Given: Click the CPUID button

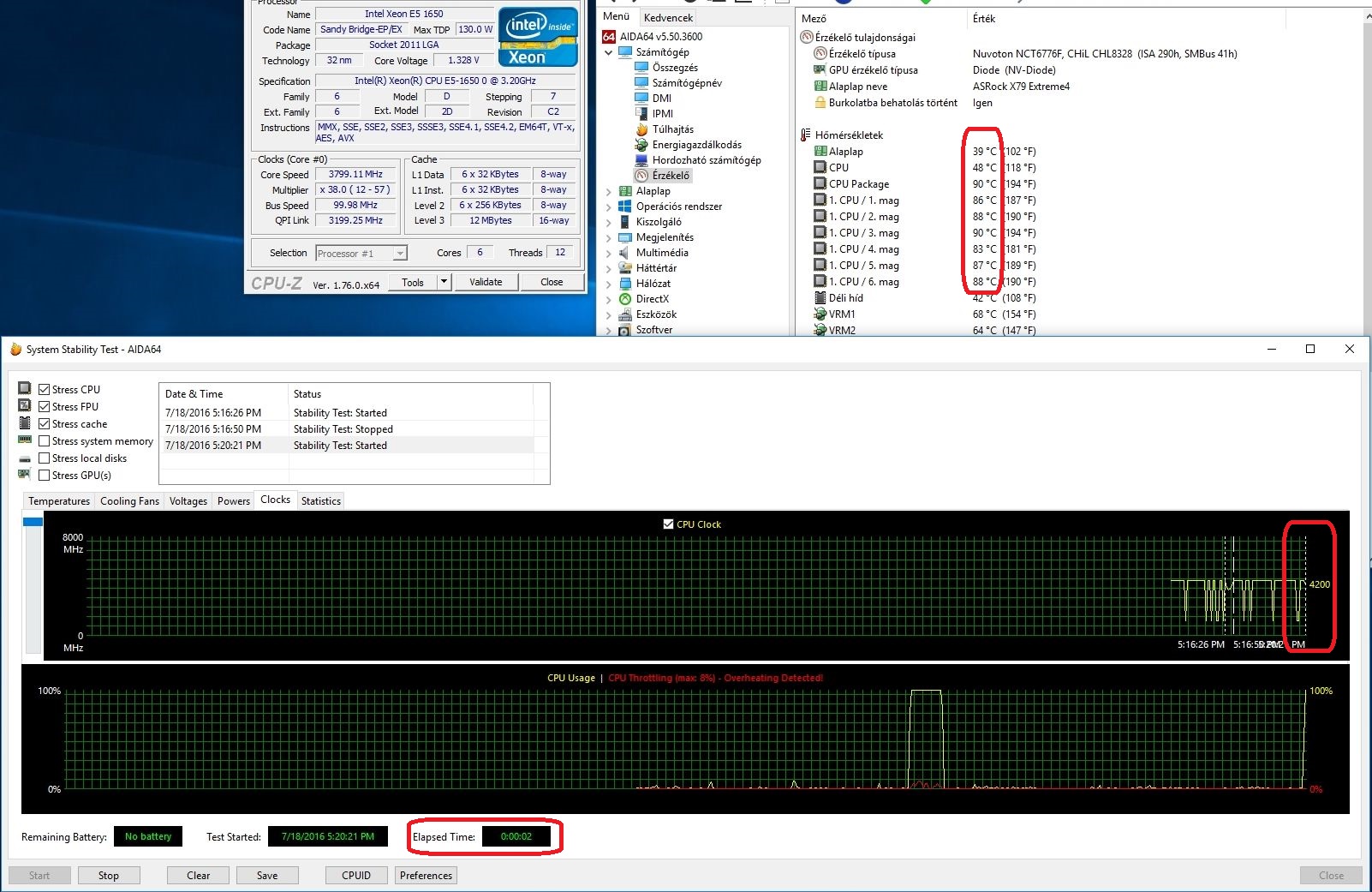Looking at the screenshot, I should (x=356, y=876).
